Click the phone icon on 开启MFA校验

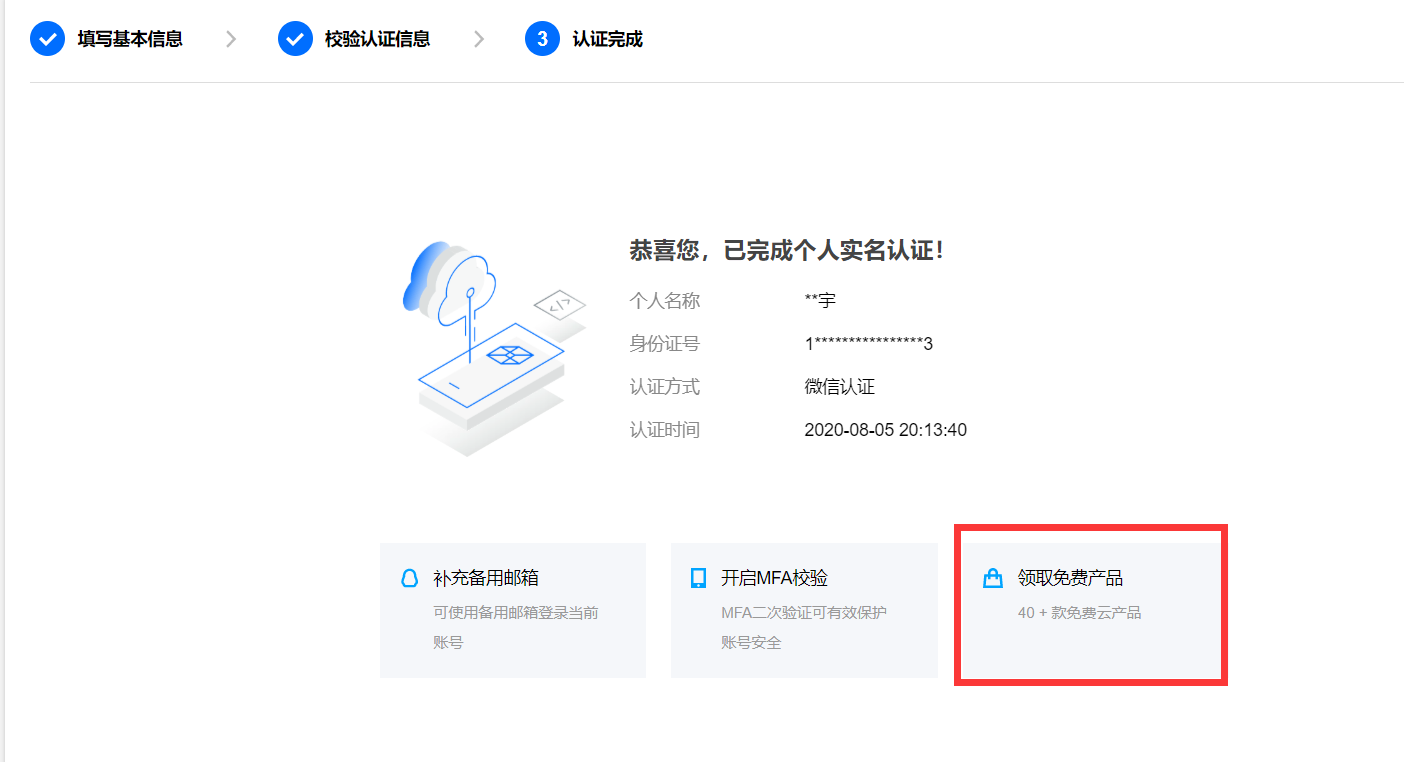point(699,578)
